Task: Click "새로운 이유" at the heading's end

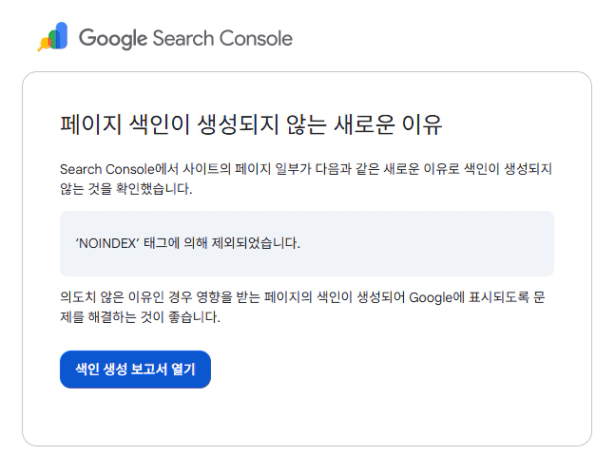Action: coord(393,127)
